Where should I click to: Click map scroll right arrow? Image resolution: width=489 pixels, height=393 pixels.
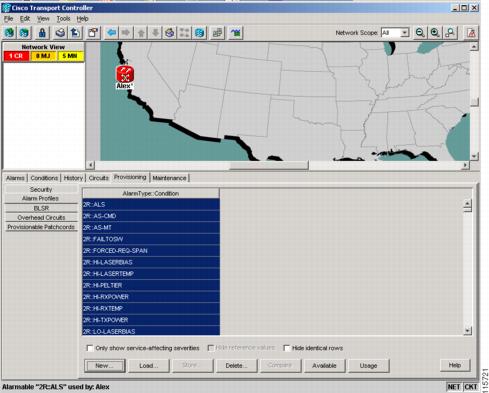point(466,165)
